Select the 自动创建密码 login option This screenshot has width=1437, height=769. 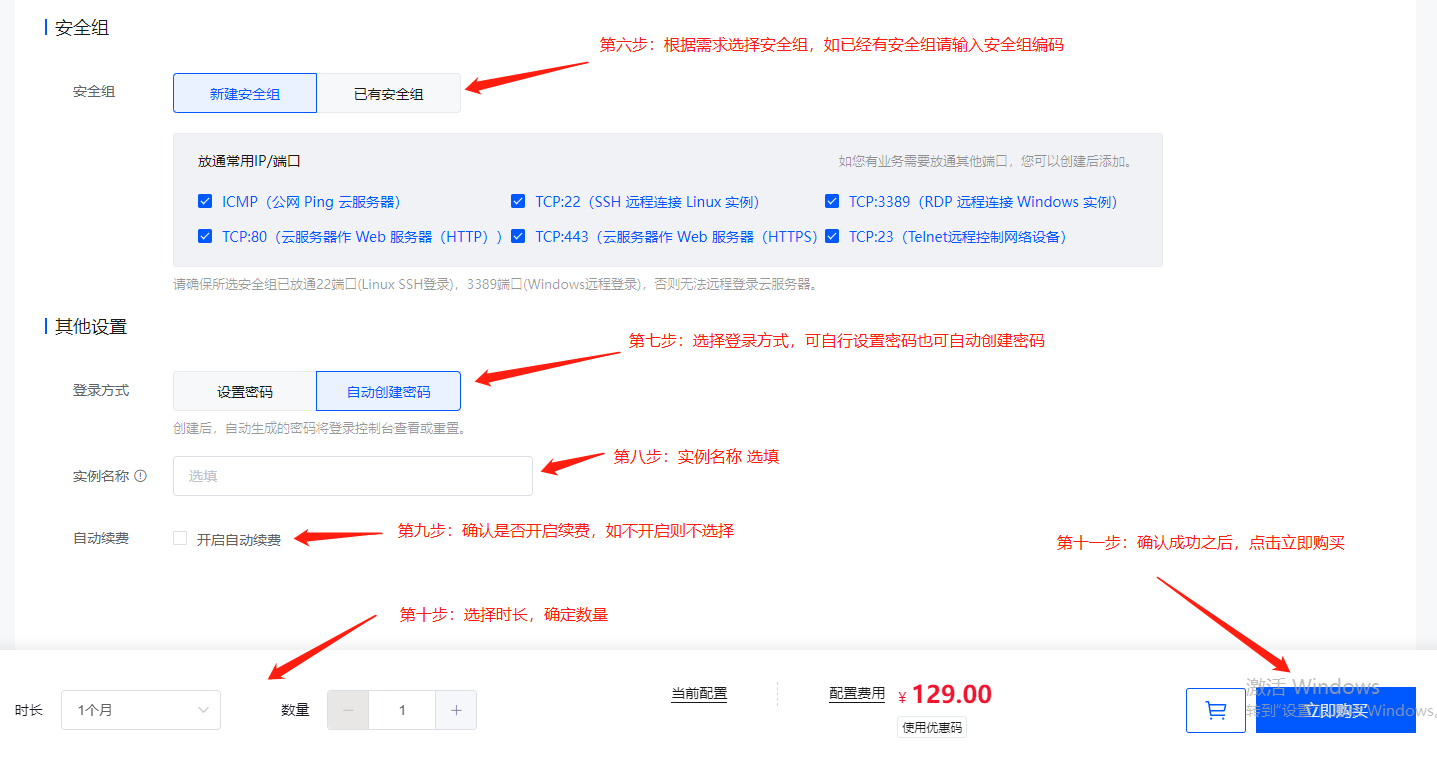pos(389,391)
